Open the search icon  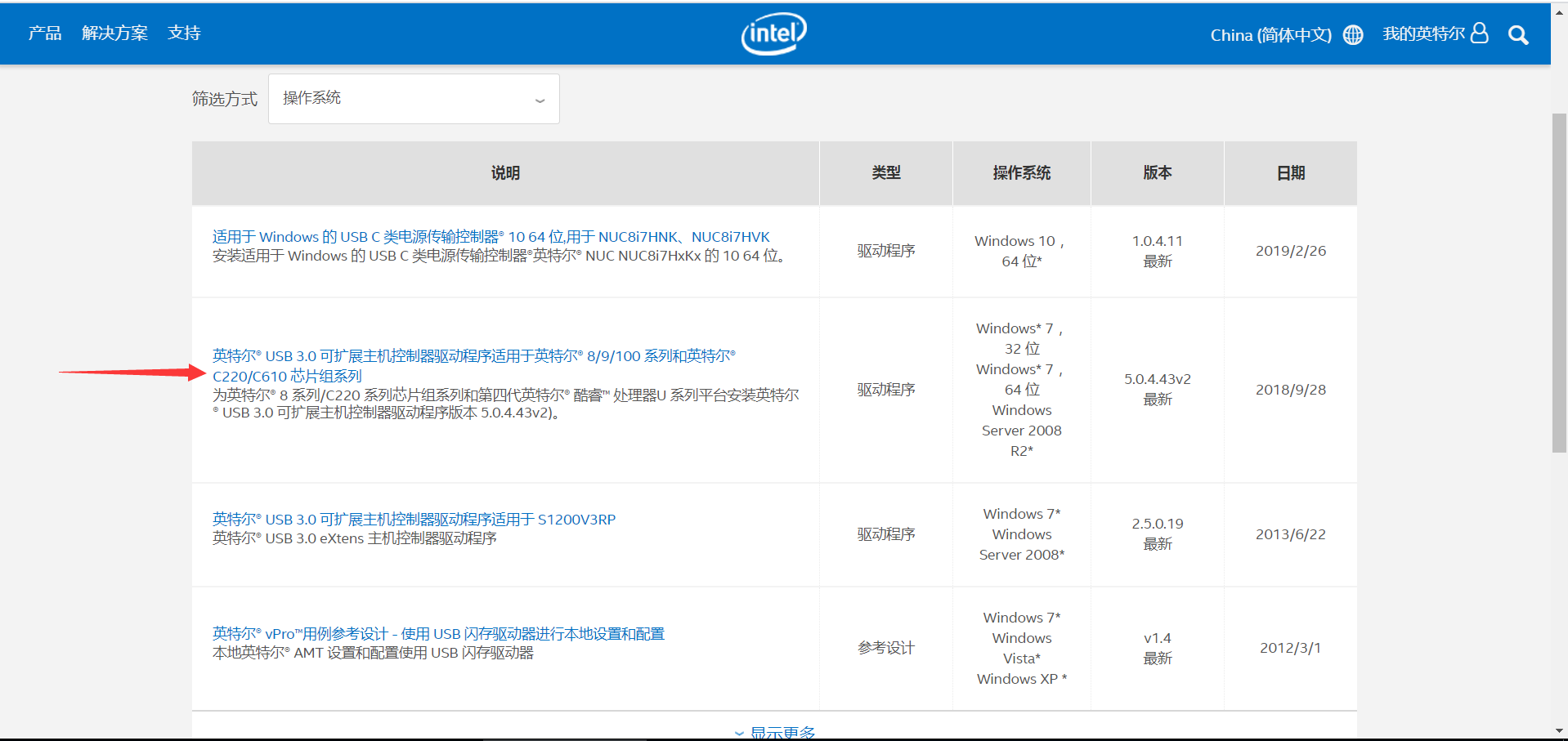tap(1518, 34)
